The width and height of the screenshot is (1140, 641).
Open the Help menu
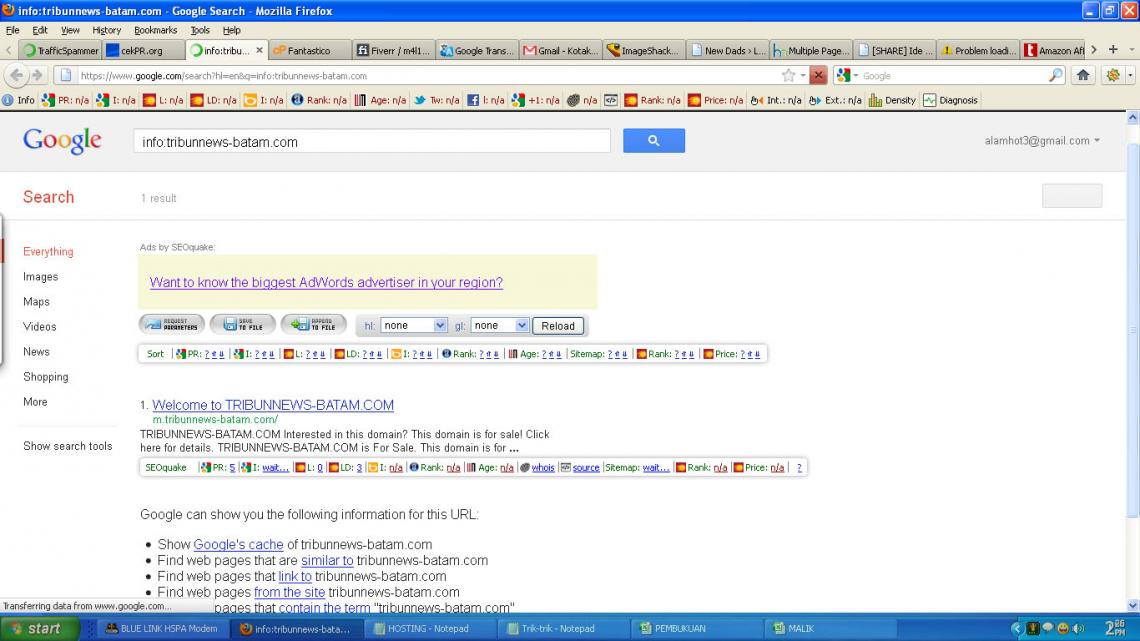(x=231, y=30)
